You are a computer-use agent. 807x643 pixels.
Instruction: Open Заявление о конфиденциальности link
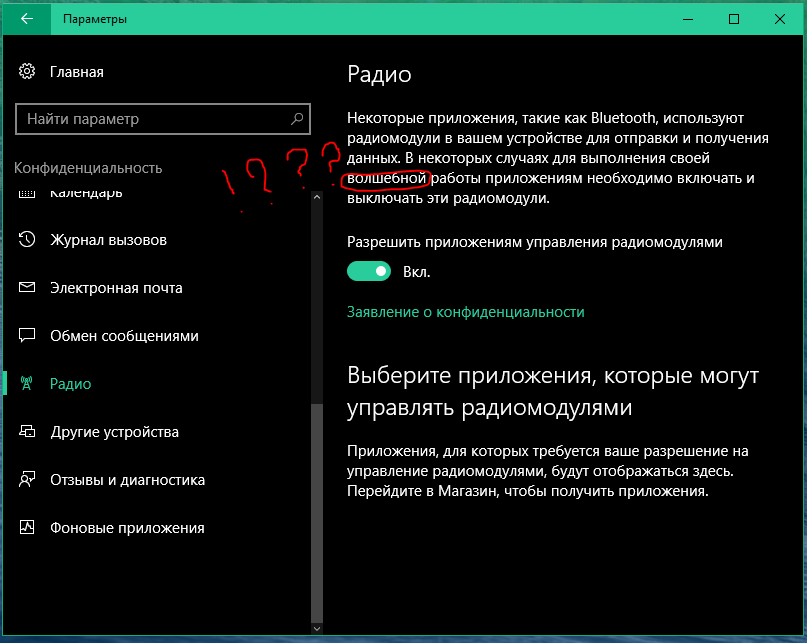coord(466,312)
